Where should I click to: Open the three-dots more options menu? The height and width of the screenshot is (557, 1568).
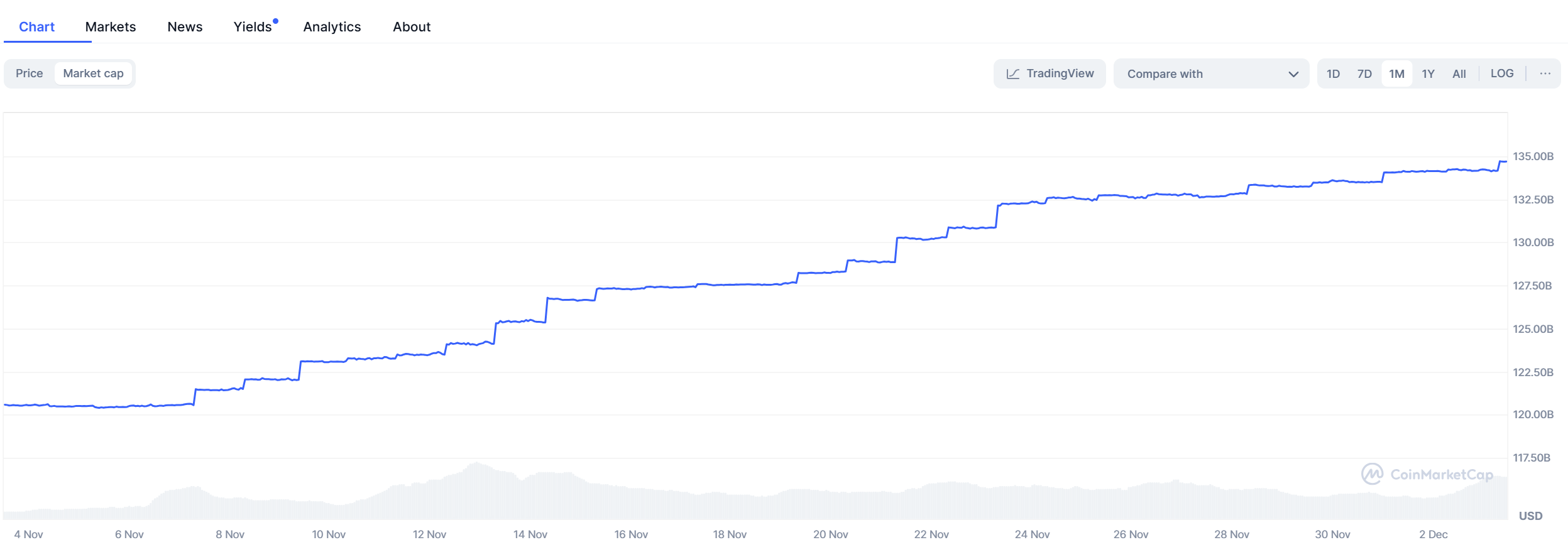point(1545,73)
